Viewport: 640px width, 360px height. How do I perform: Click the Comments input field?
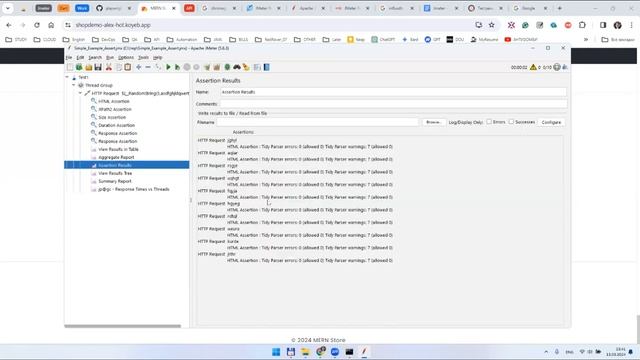pyautogui.click(x=393, y=104)
